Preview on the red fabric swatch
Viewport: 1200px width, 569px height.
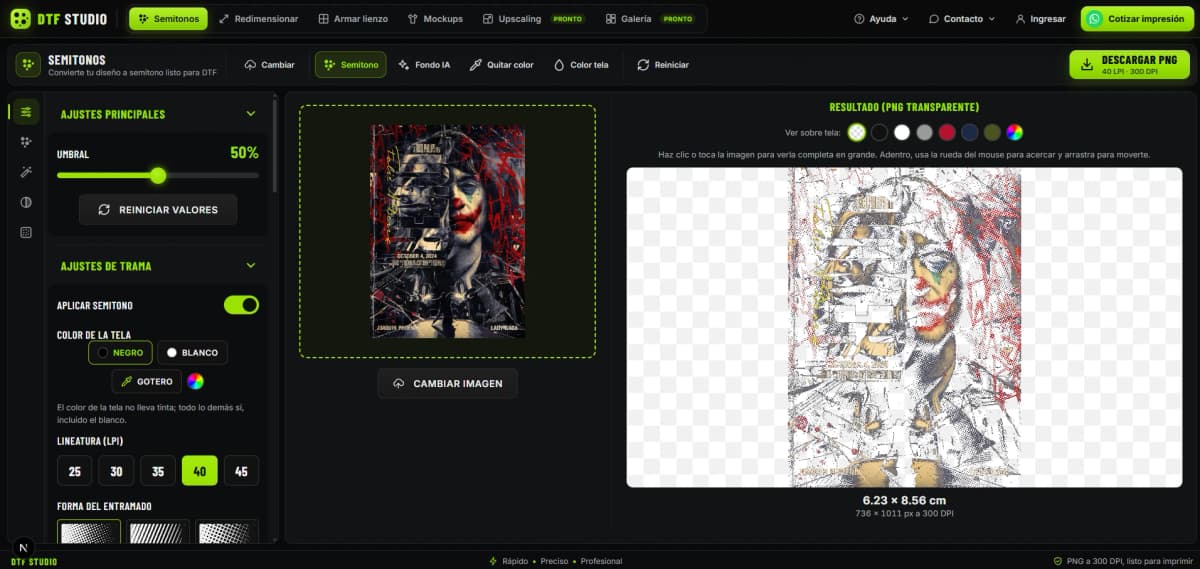coord(947,132)
